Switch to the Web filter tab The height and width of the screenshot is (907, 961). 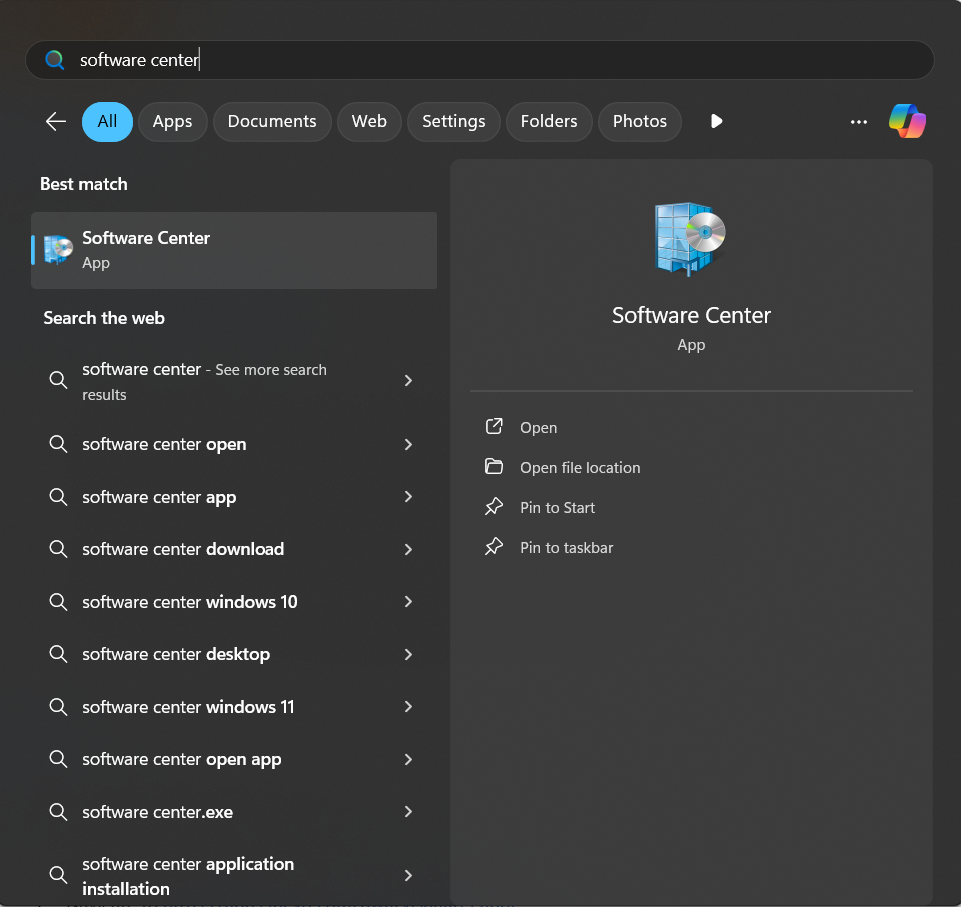tap(369, 121)
